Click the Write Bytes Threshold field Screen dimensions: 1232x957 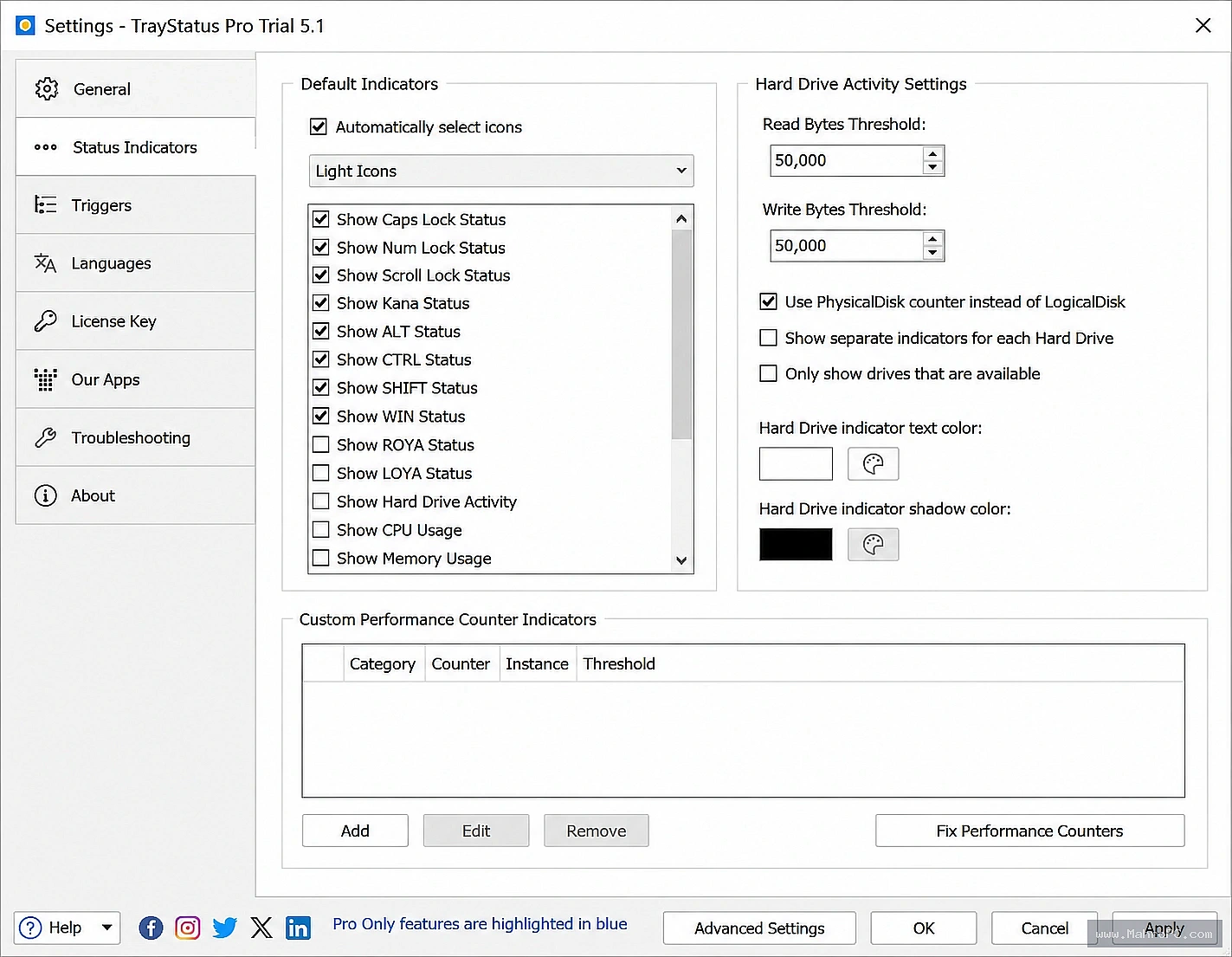coord(847,246)
